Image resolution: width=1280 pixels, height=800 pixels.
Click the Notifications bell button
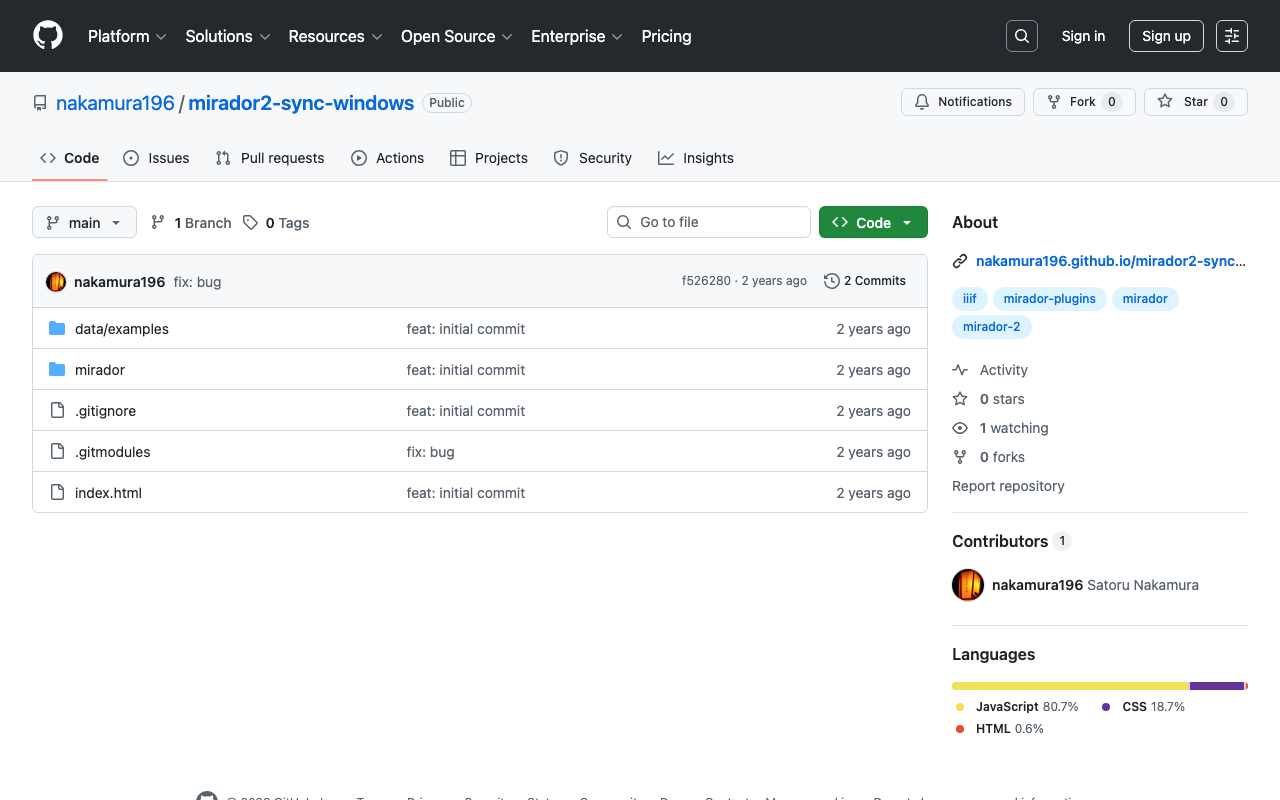964,102
